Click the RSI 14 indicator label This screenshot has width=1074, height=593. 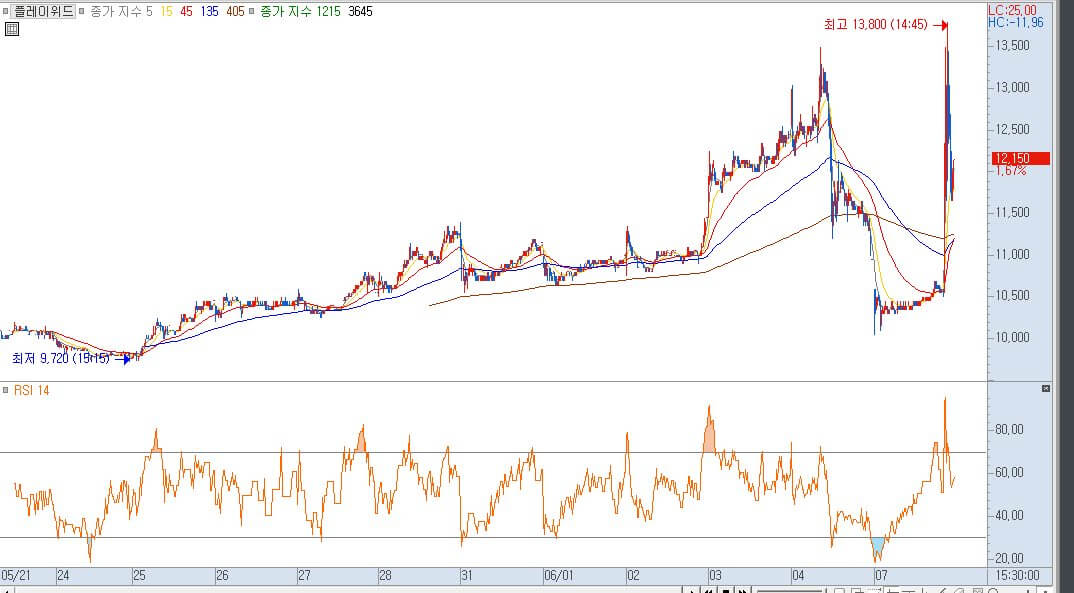pos(32,390)
